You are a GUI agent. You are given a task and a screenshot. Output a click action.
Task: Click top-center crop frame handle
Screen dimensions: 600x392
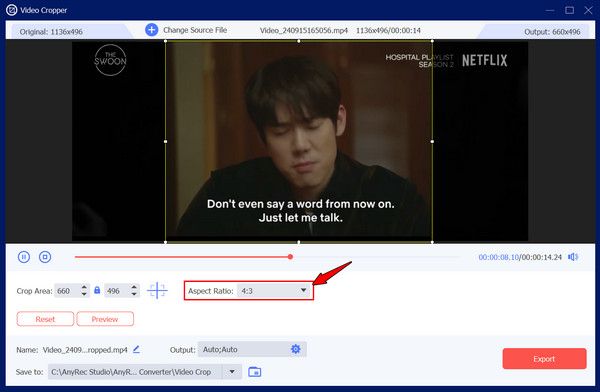299,41
